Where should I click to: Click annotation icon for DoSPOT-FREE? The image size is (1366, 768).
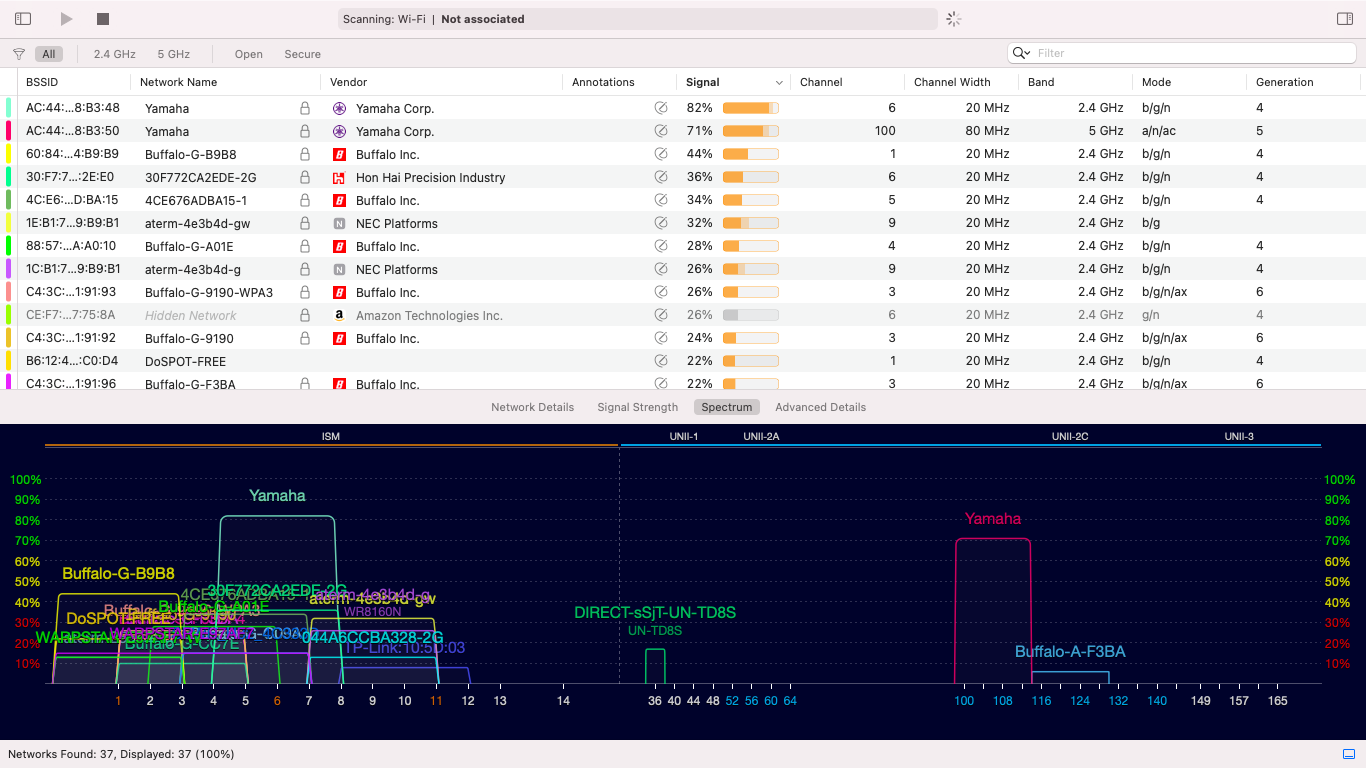click(x=660, y=361)
